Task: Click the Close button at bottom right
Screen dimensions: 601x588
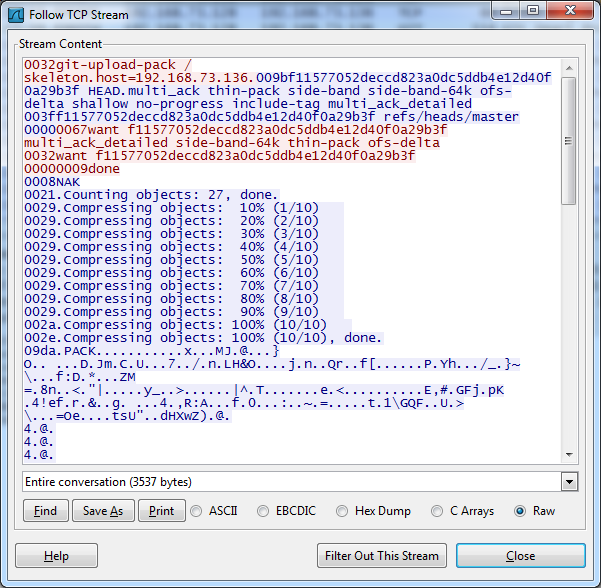Action: tap(520, 556)
